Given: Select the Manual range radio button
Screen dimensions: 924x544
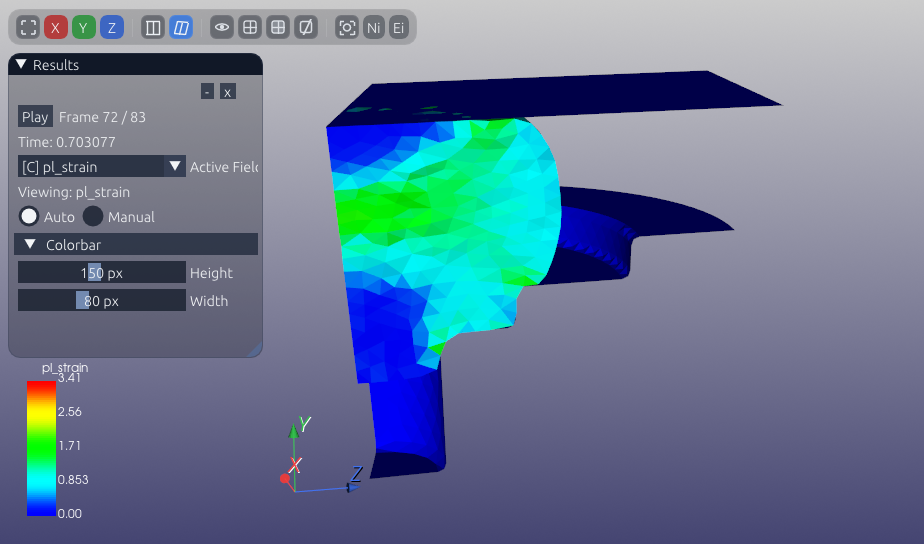Looking at the screenshot, I should 93,216.
